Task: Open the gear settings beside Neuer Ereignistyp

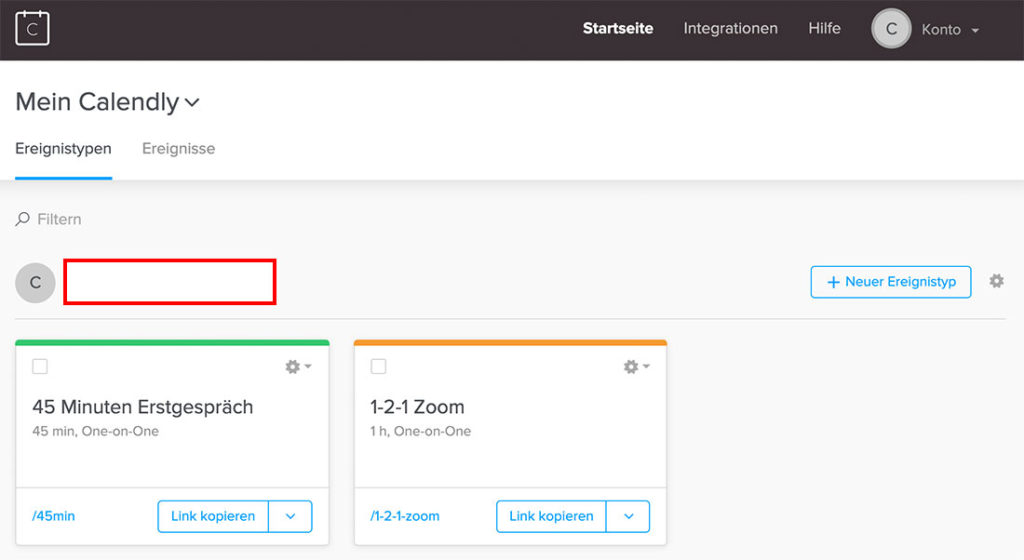Action: 997,281
